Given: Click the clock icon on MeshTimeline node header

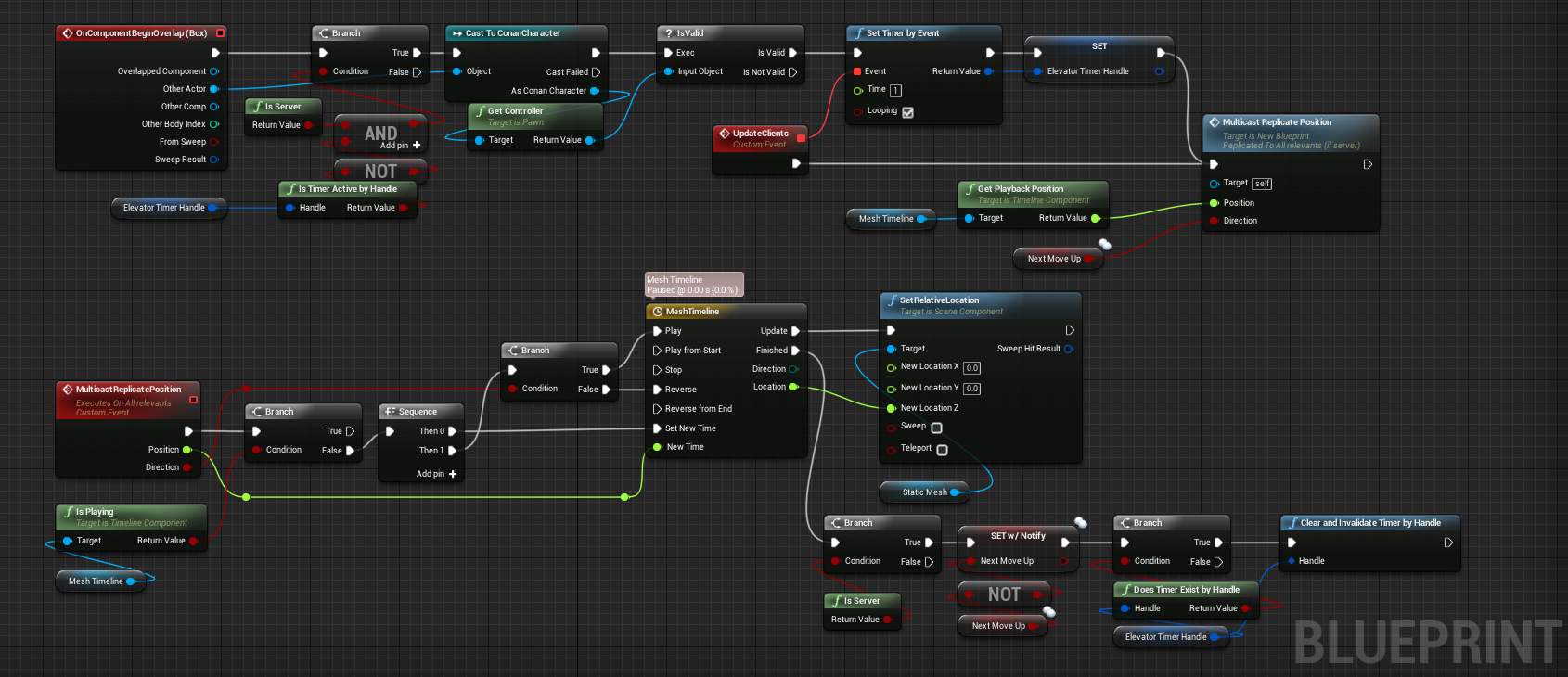Looking at the screenshot, I should 658,312.
